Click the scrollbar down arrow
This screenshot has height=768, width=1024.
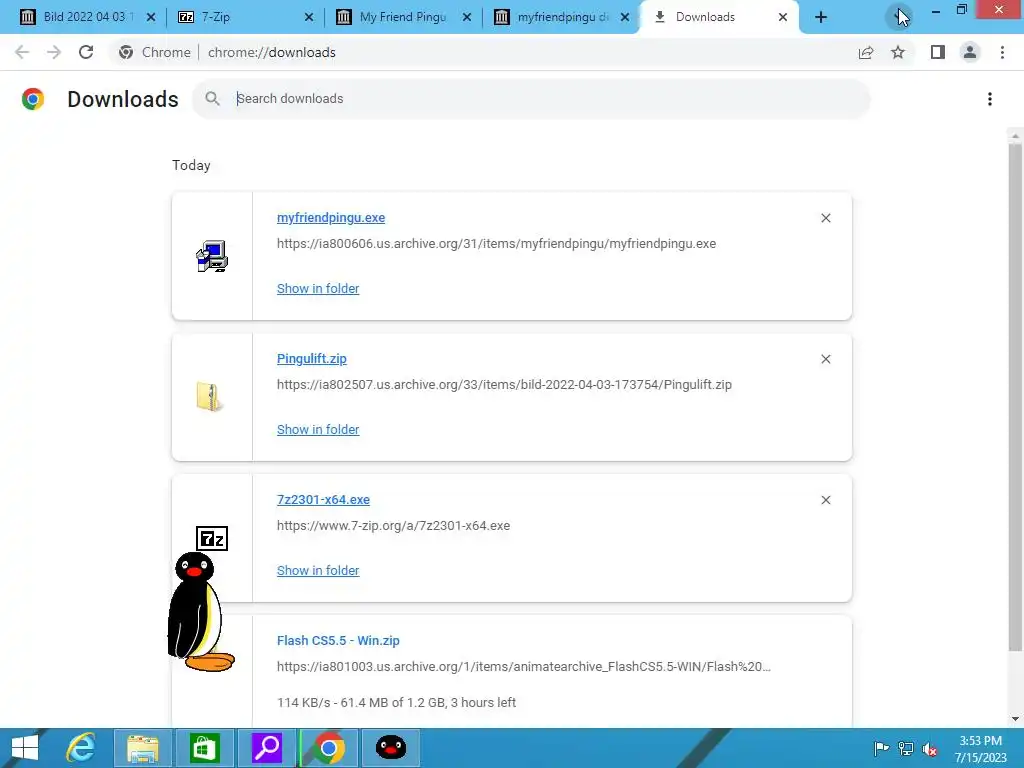click(1015, 719)
